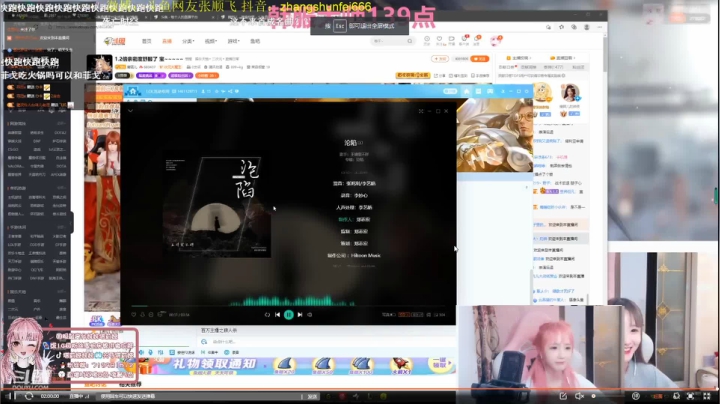Open the 直播 tab on Douyu

(167, 41)
